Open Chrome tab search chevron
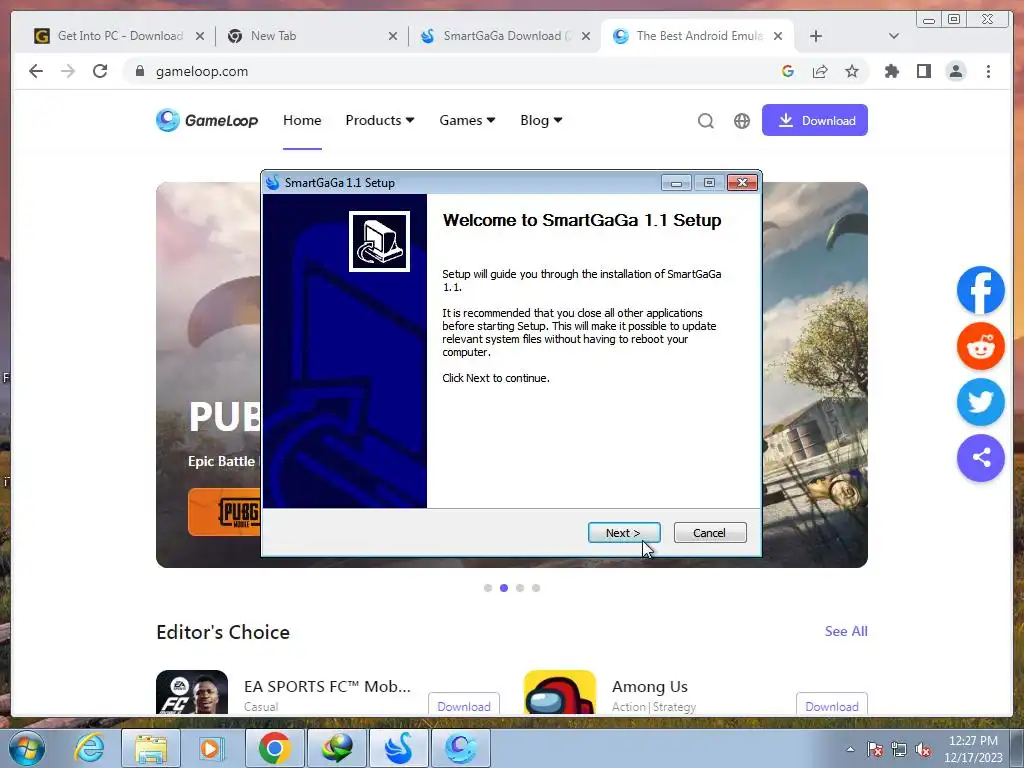 coord(893,36)
